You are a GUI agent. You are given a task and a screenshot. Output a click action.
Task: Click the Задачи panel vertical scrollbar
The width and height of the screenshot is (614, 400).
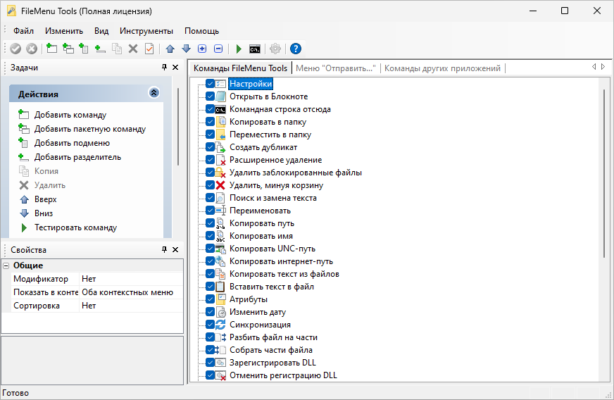[x=178, y=126]
